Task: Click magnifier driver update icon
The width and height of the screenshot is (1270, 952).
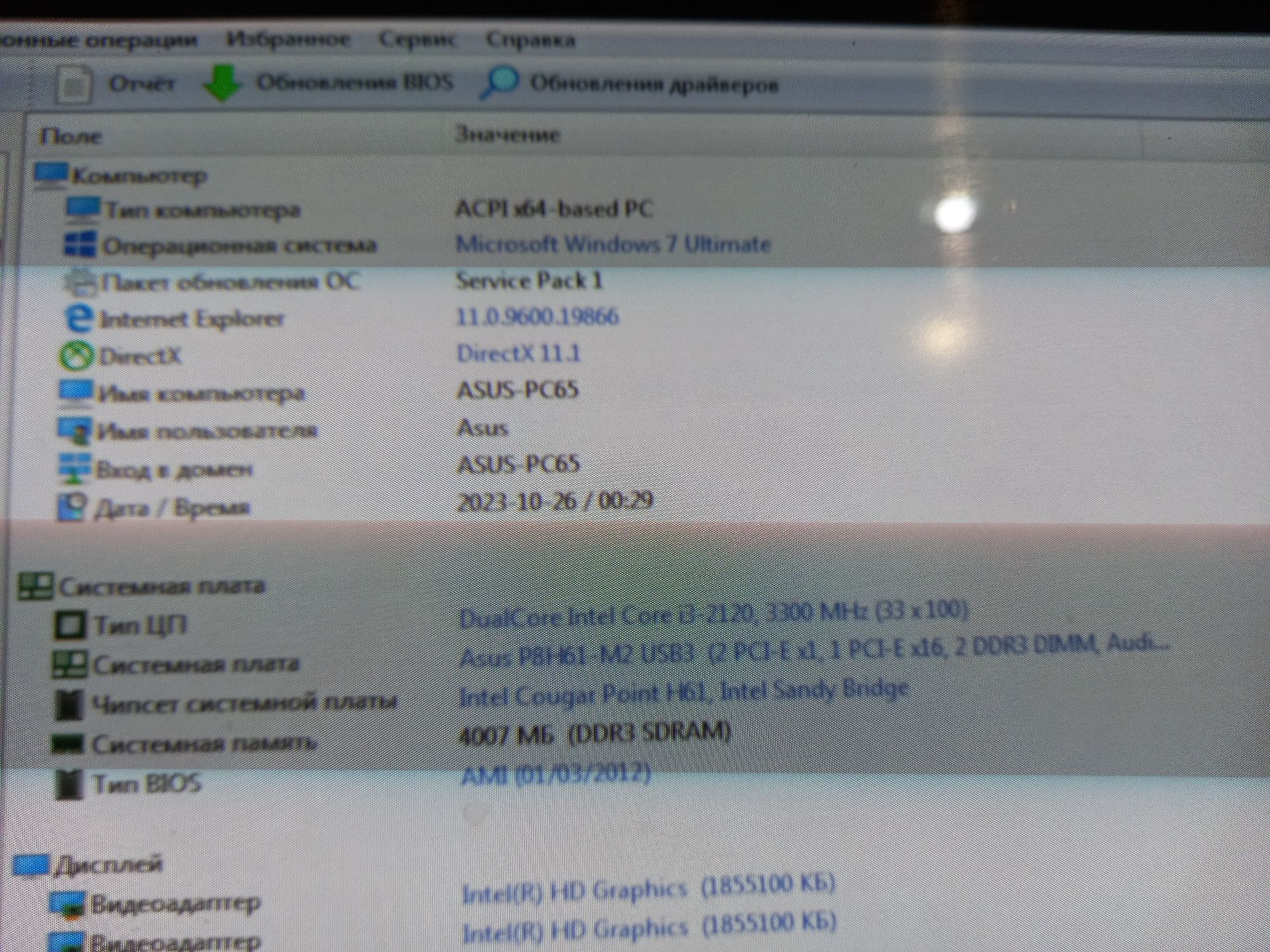Action: click(499, 83)
